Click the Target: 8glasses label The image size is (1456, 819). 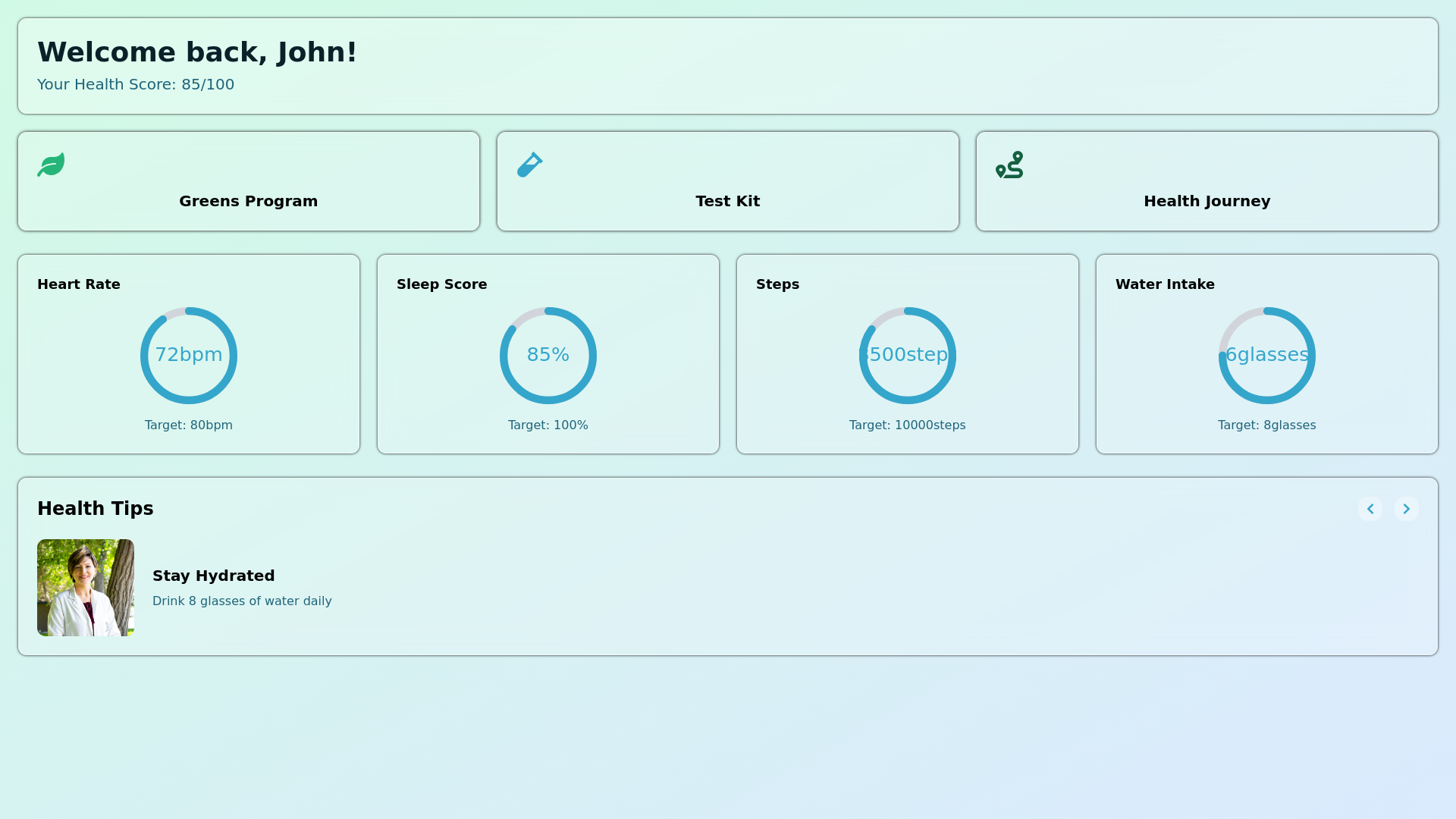pyautogui.click(x=1266, y=425)
